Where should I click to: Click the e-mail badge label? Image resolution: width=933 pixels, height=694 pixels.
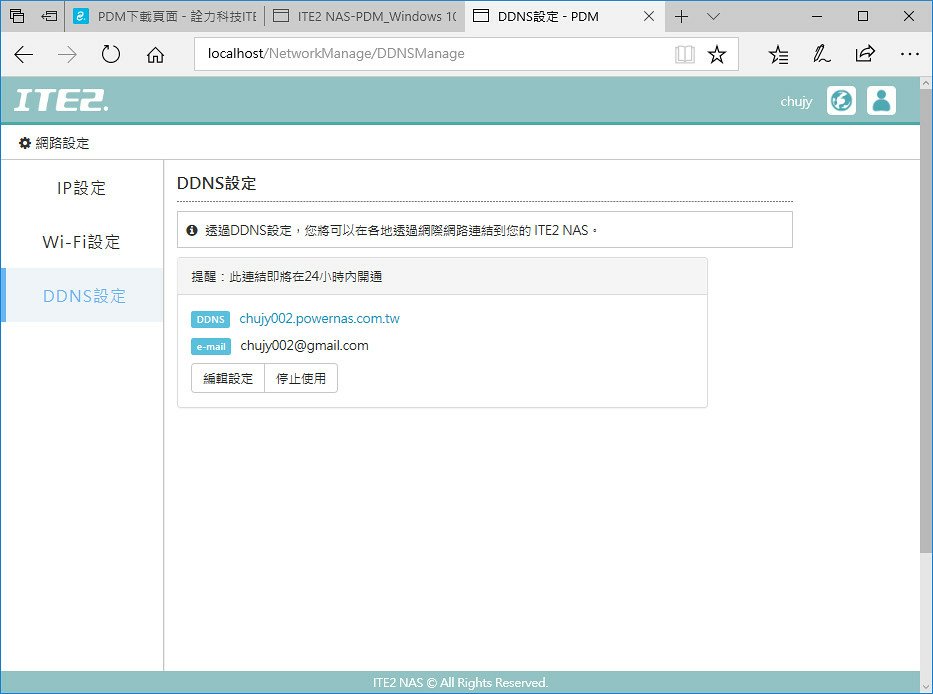point(211,346)
